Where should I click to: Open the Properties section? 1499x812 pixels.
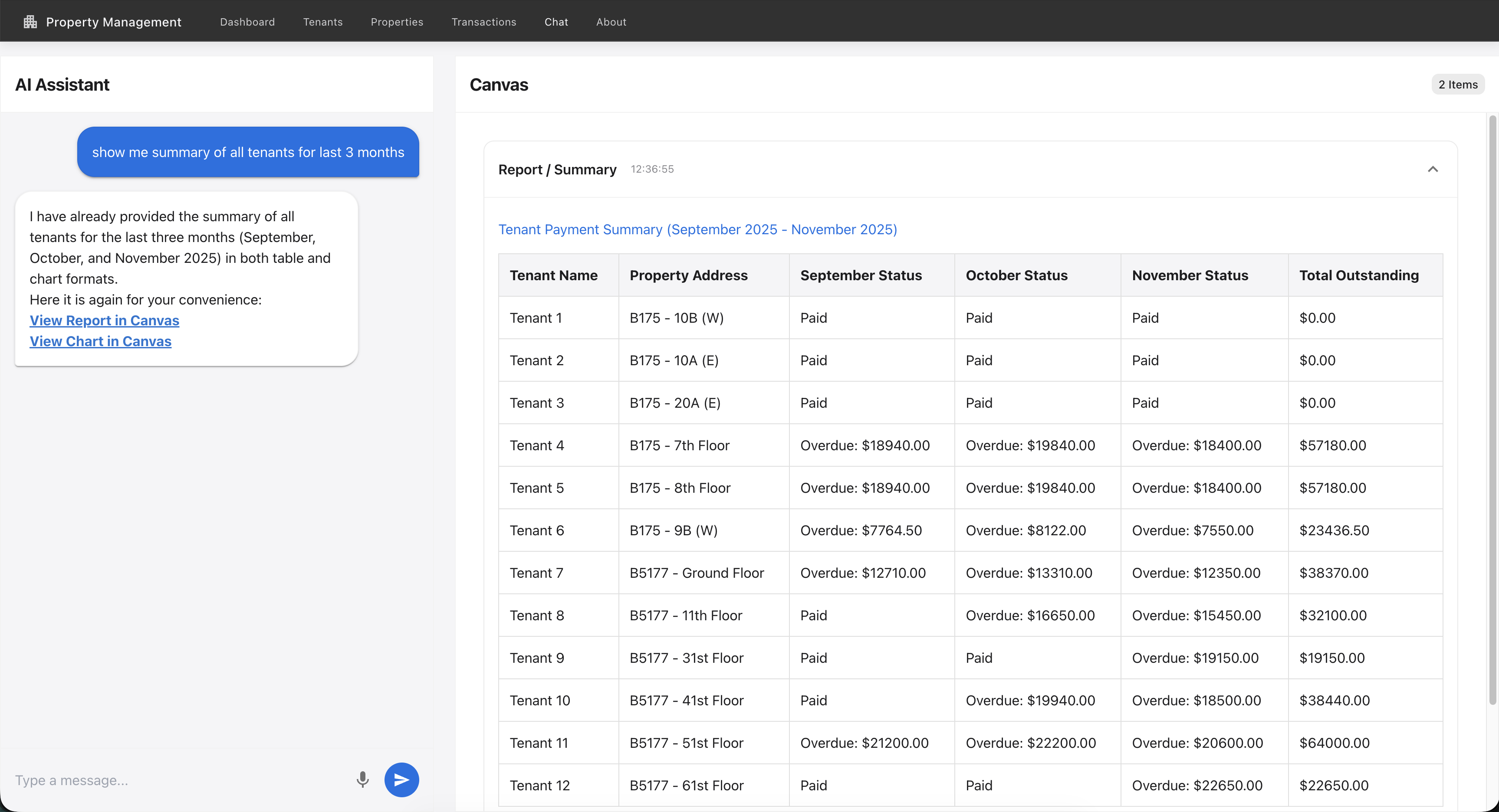tap(396, 22)
